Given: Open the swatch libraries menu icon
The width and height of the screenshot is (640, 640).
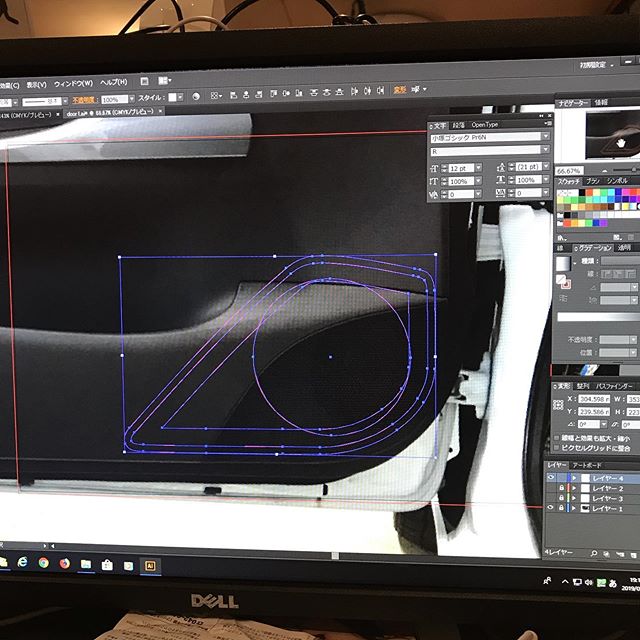Looking at the screenshot, I should (x=562, y=238).
